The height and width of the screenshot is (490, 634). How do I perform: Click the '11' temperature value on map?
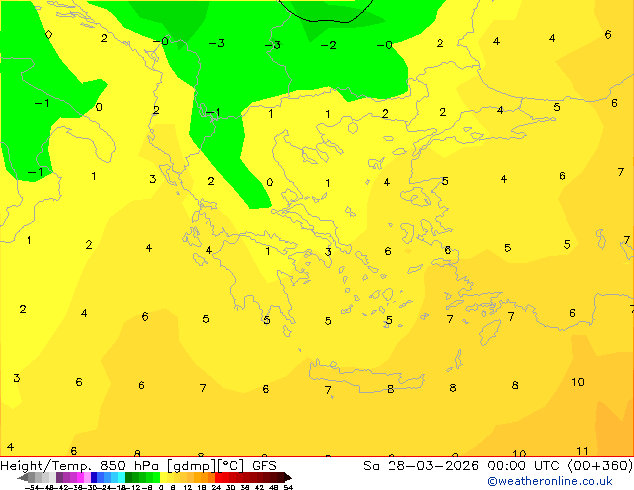(582, 451)
